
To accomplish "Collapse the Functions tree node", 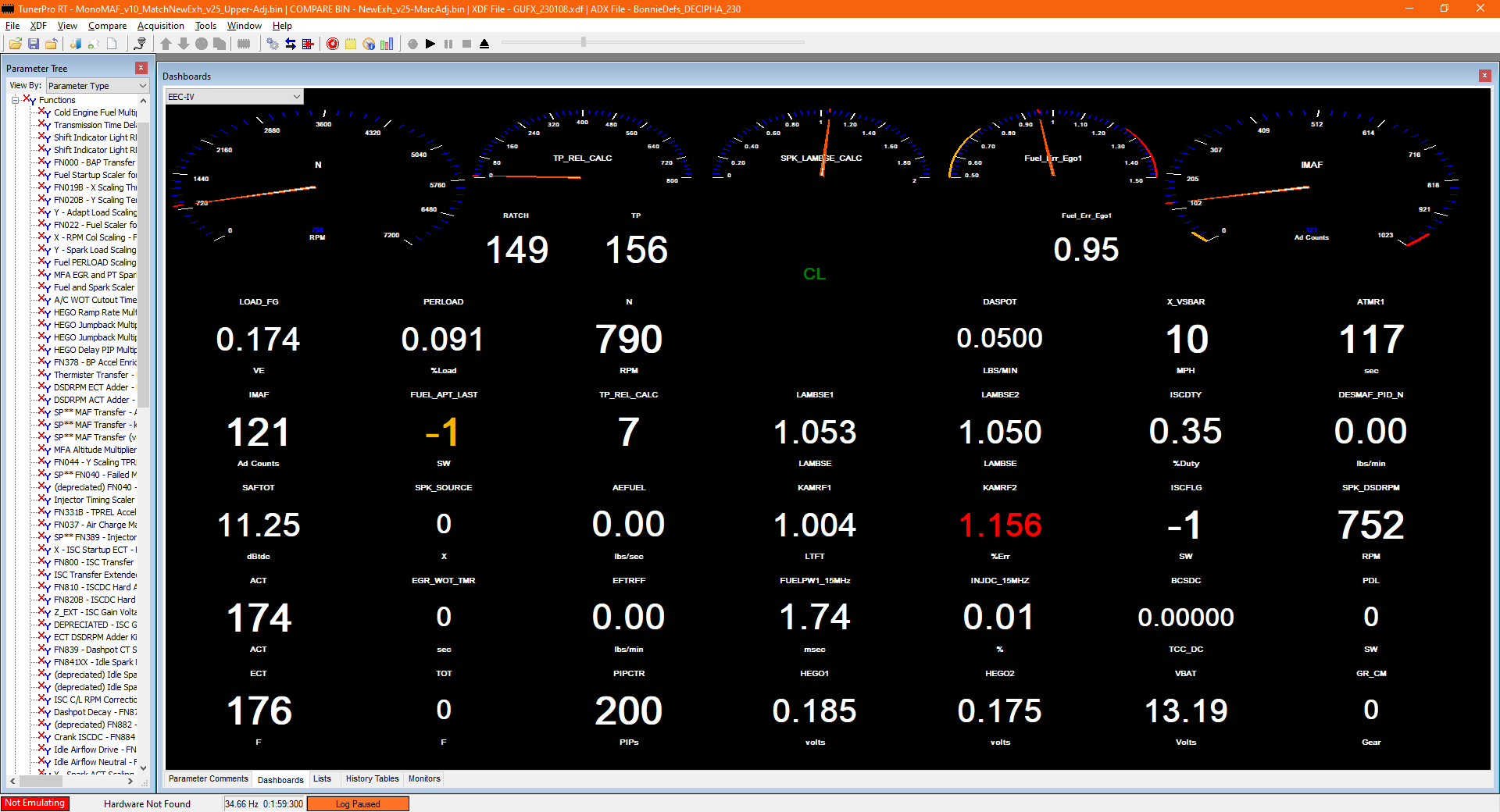I will coord(15,100).
